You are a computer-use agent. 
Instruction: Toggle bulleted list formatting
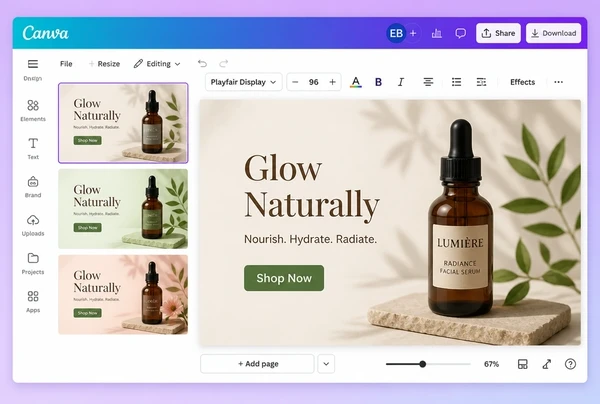[456, 82]
